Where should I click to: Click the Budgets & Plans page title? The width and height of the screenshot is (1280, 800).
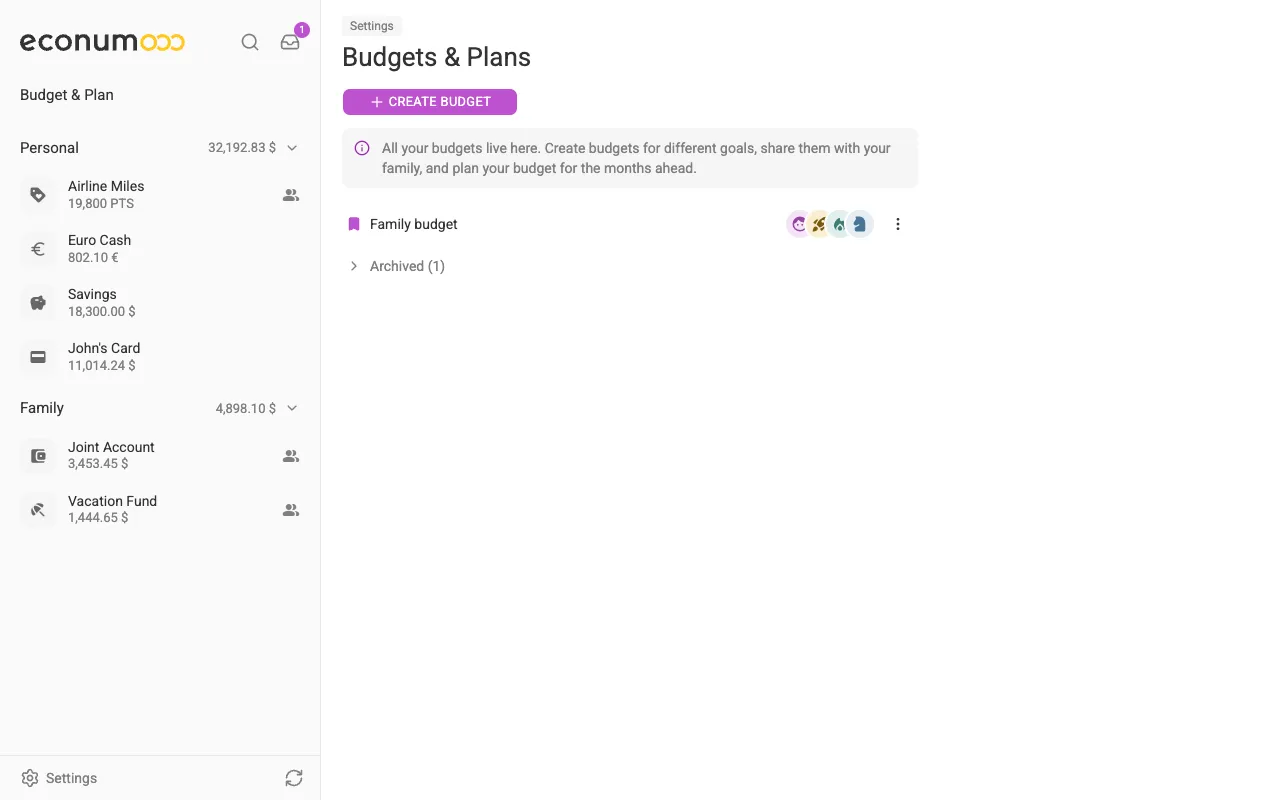click(x=436, y=57)
